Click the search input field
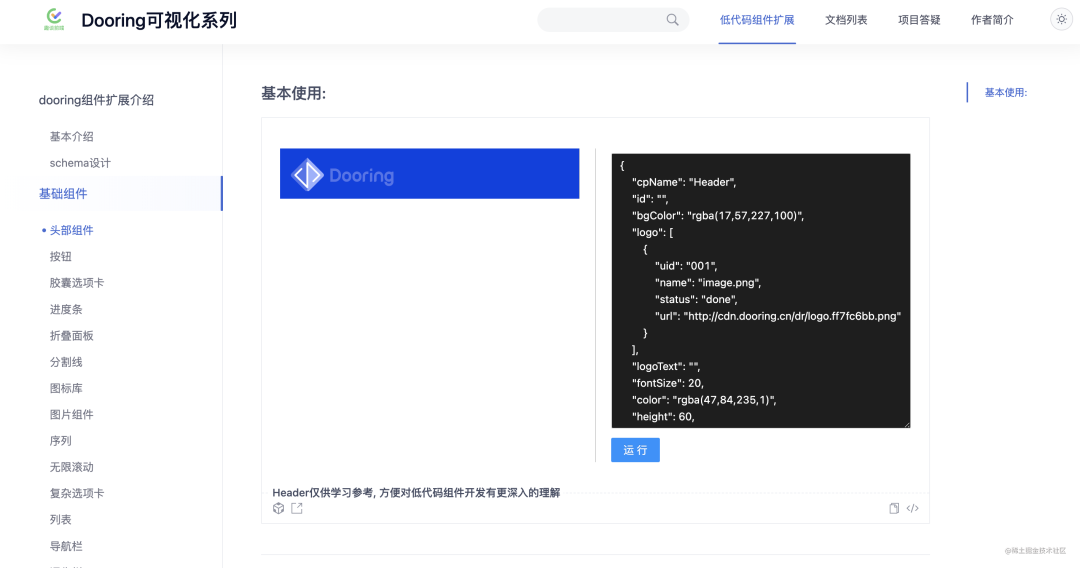Viewport: 1080px width, 568px height. pyautogui.click(x=612, y=20)
